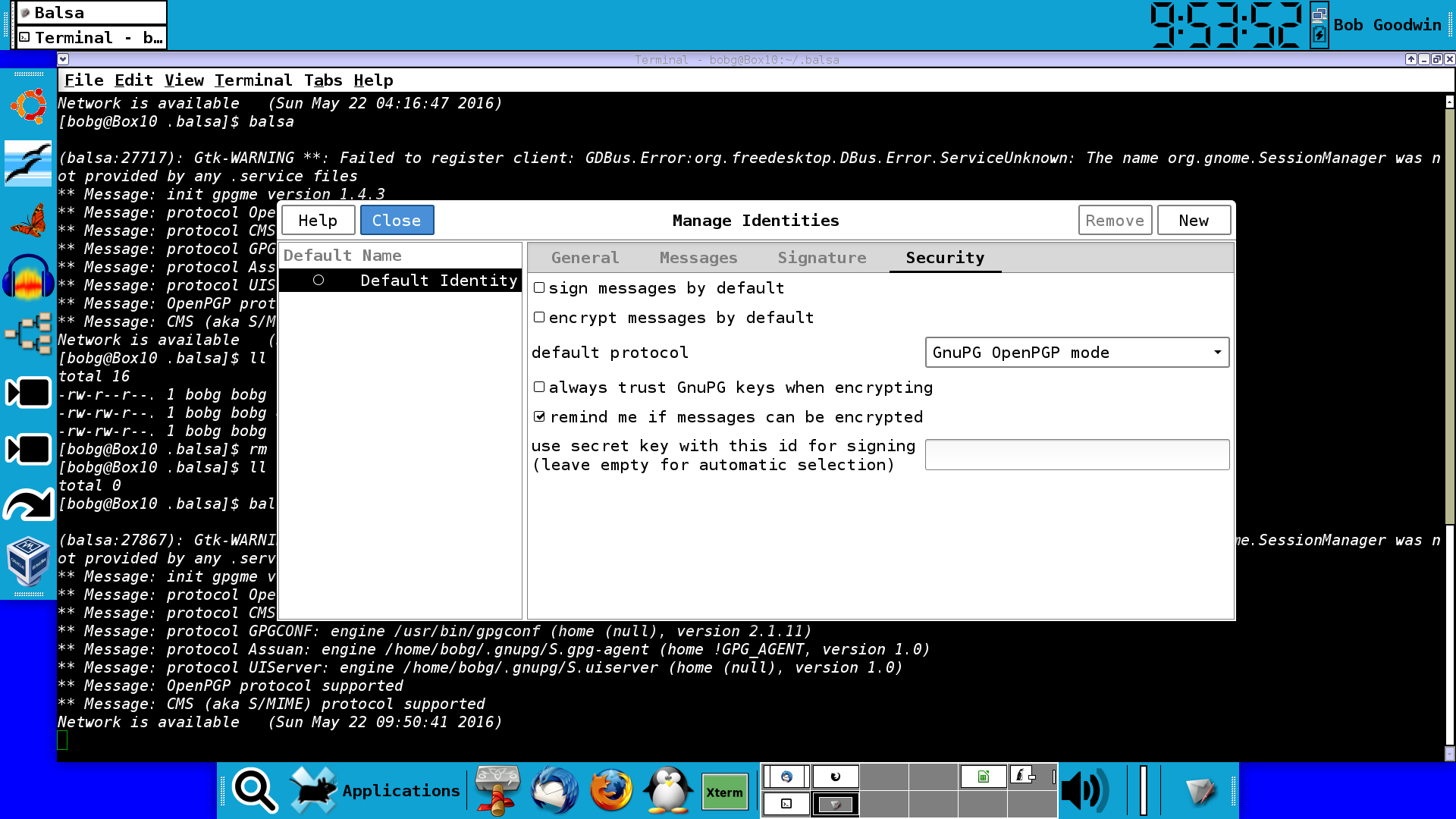Open the File menu in Terminal

83,80
